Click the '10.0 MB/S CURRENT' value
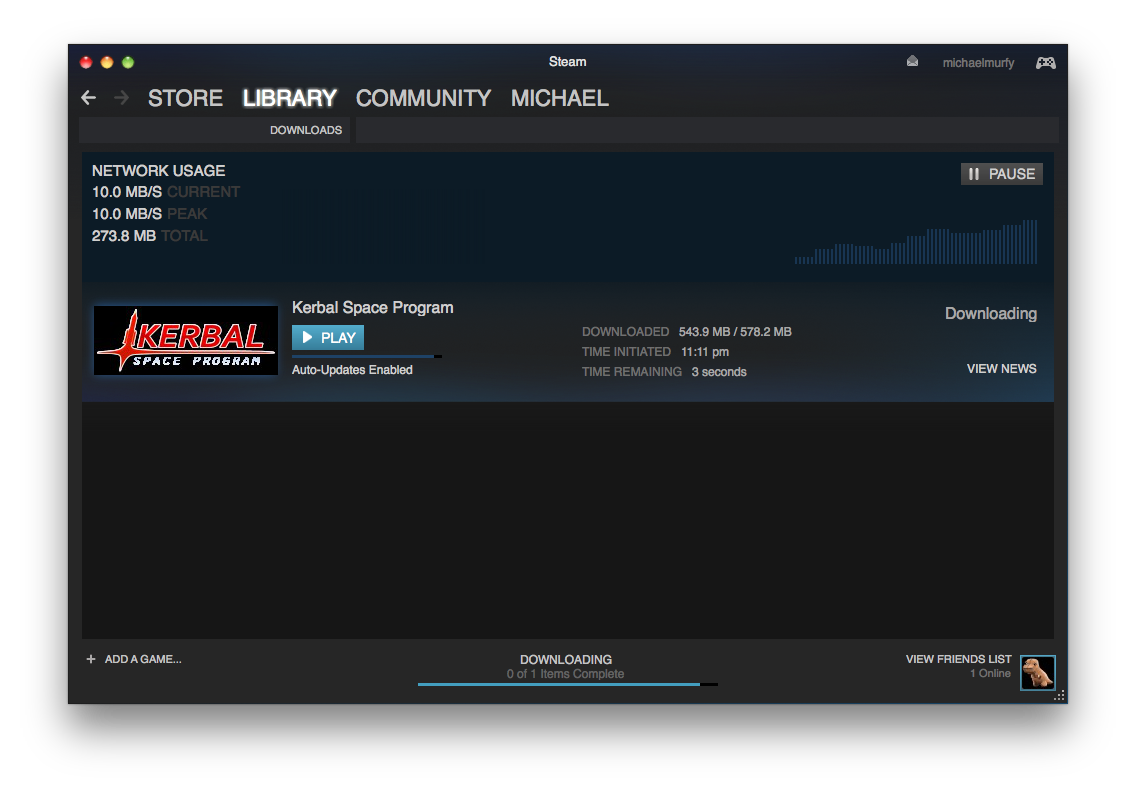The image size is (1136, 796). point(166,192)
